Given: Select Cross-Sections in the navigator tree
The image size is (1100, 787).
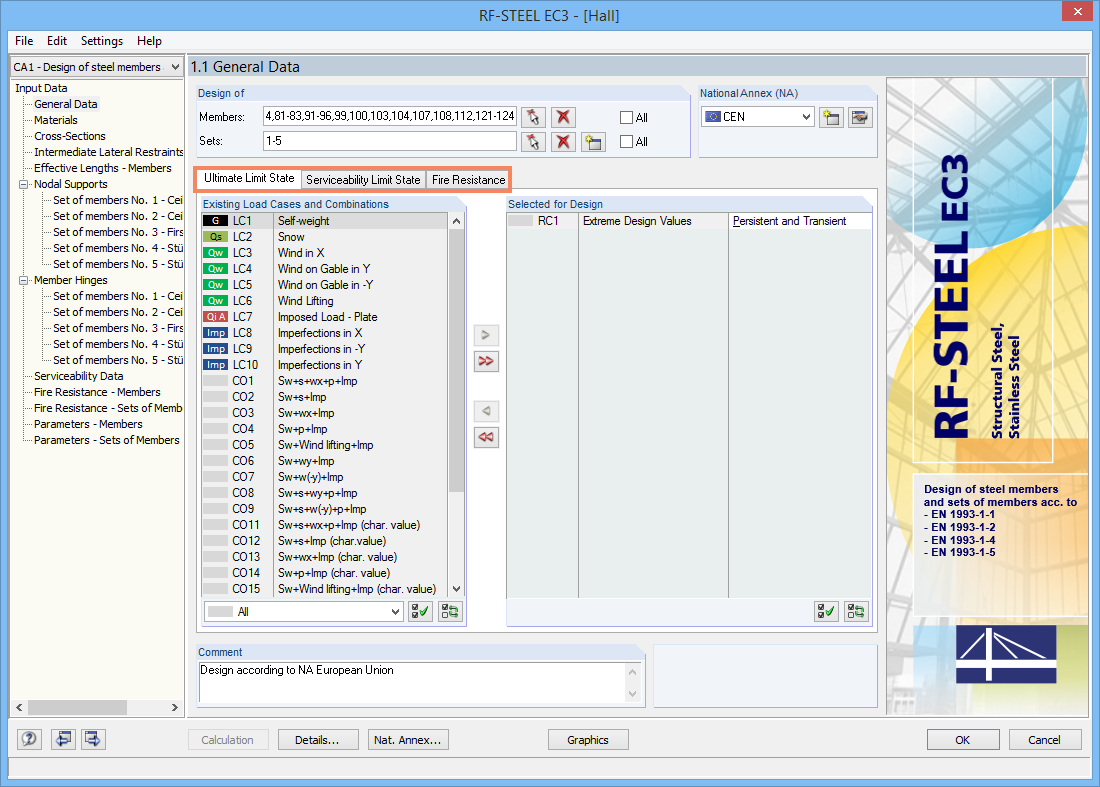Looking at the screenshot, I should [x=69, y=137].
